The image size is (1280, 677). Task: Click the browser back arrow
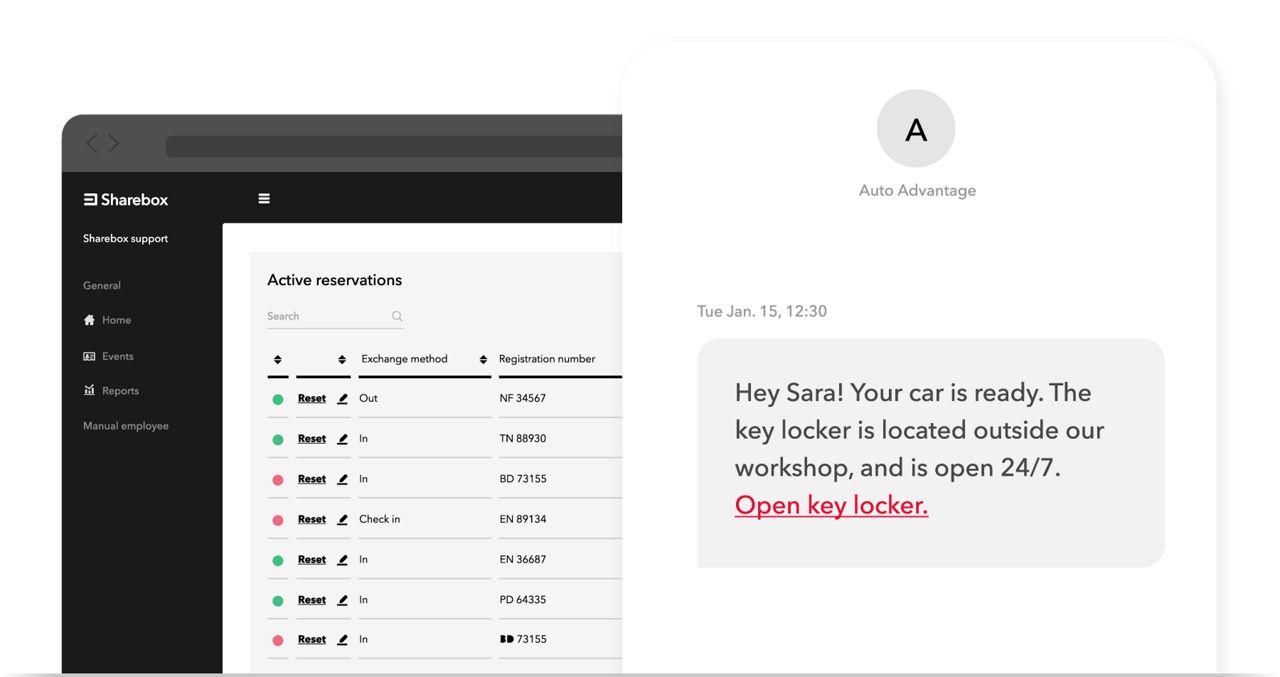pos(93,144)
